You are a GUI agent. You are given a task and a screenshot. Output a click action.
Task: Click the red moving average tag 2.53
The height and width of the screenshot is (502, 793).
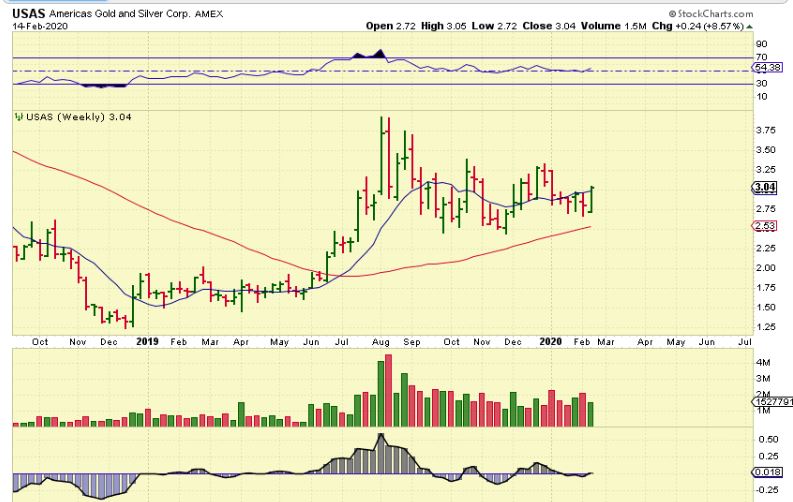coord(765,226)
